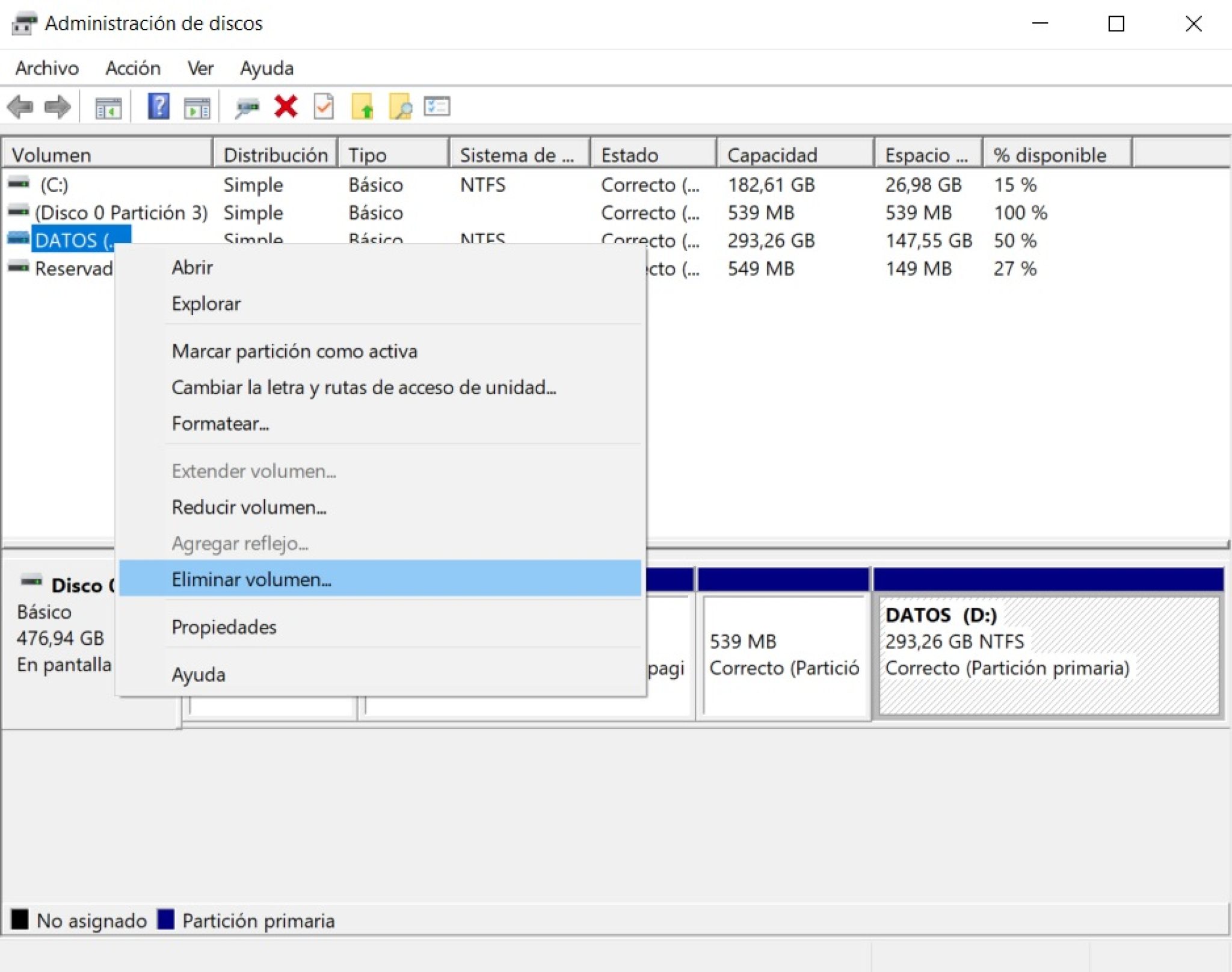
Task: Click the checkmark properties toolbar icon
Action: pos(324,108)
